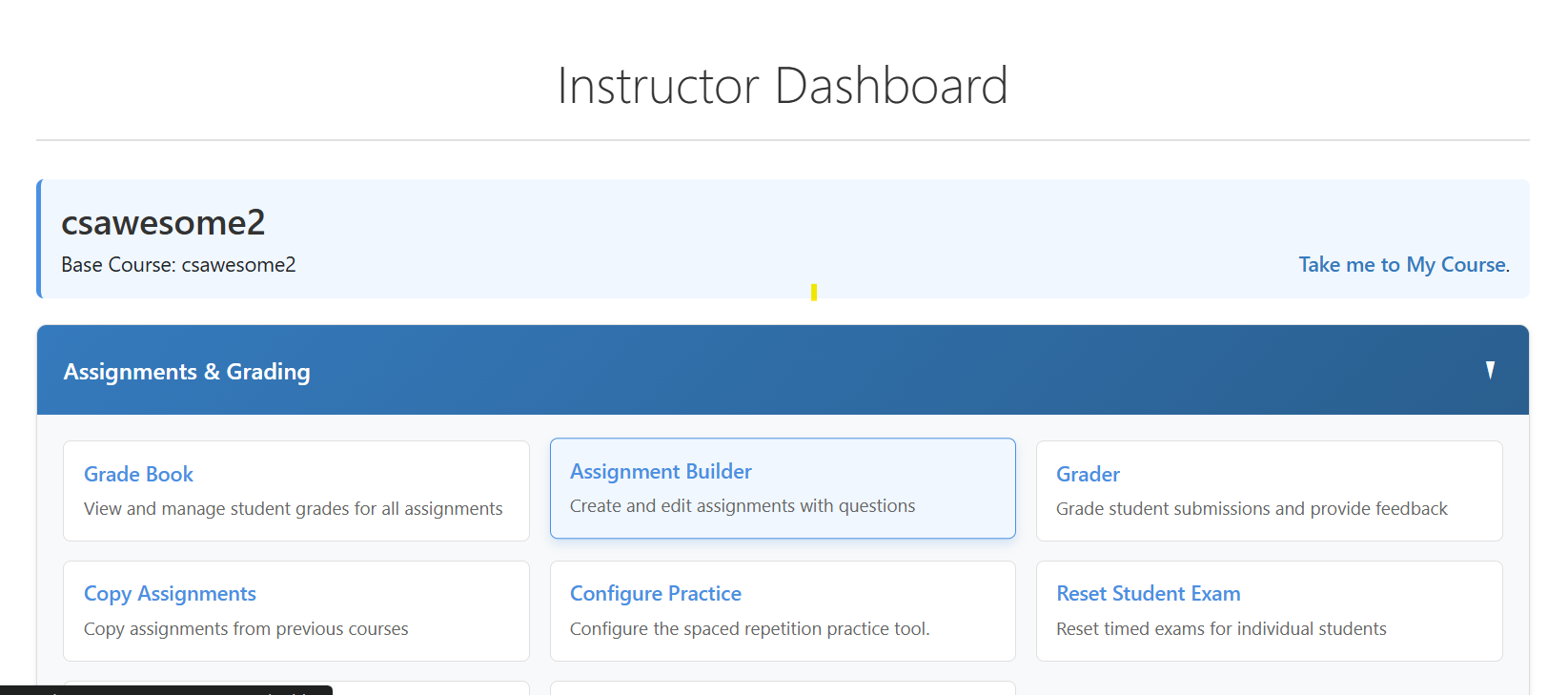Collapse the Assignments & Grading section arrow
The width and height of the screenshot is (1568, 695).
pyautogui.click(x=1490, y=370)
